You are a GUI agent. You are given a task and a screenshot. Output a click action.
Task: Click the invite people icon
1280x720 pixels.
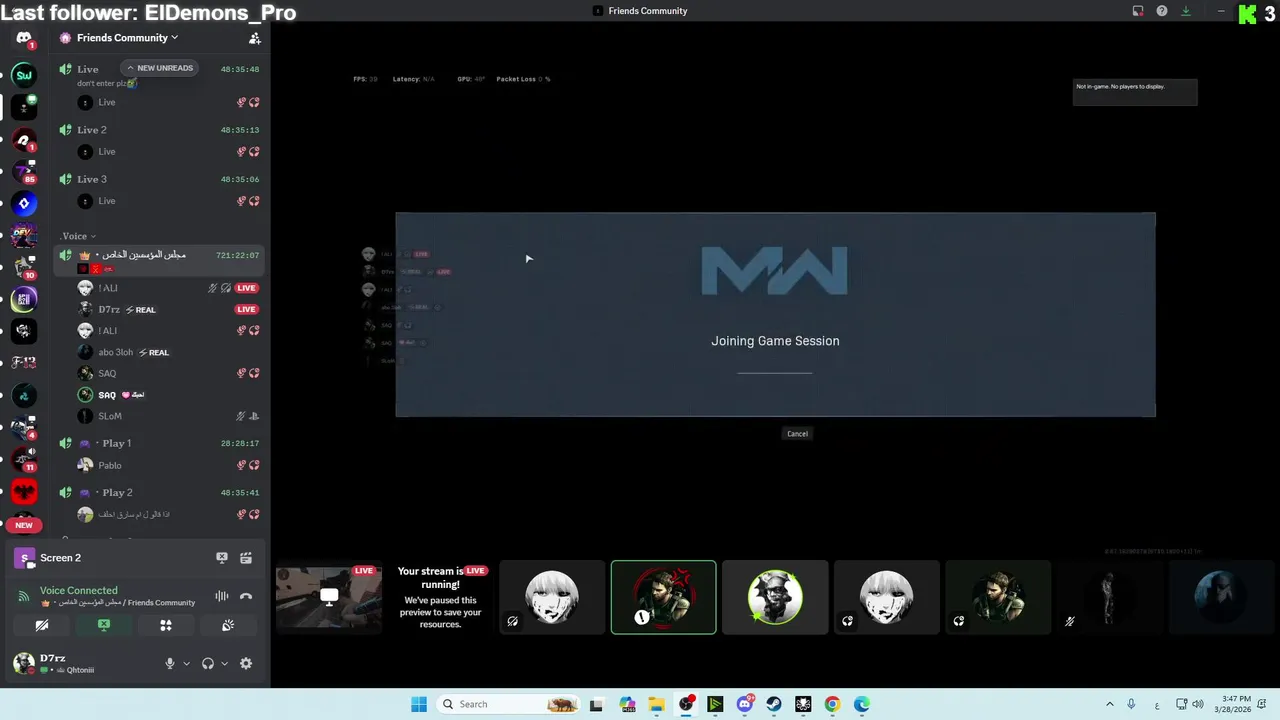(255, 38)
